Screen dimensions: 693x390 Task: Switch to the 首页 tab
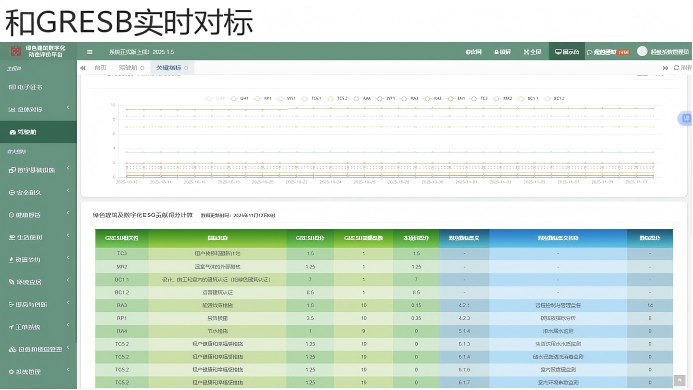point(100,68)
